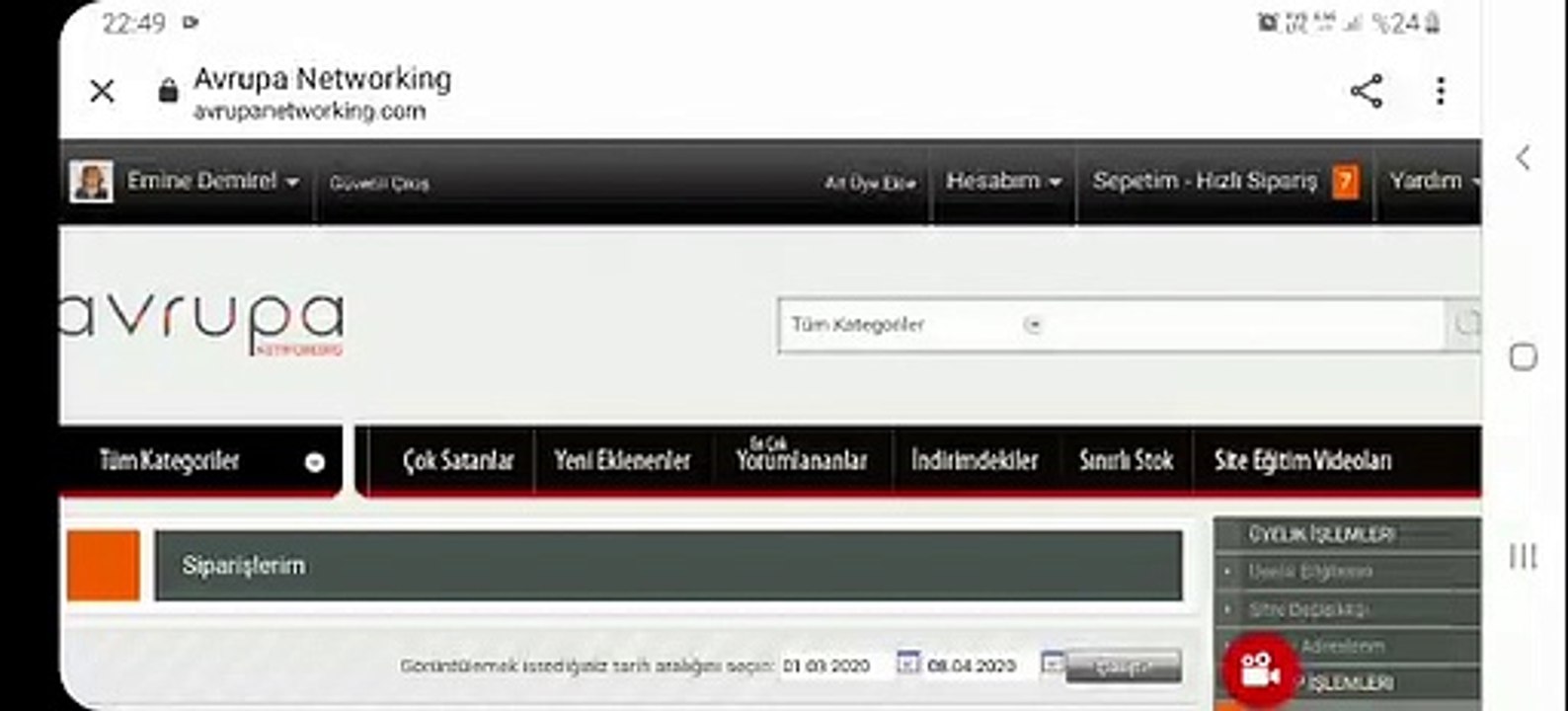Tap the avrupanetworking.com URL text

(x=309, y=112)
